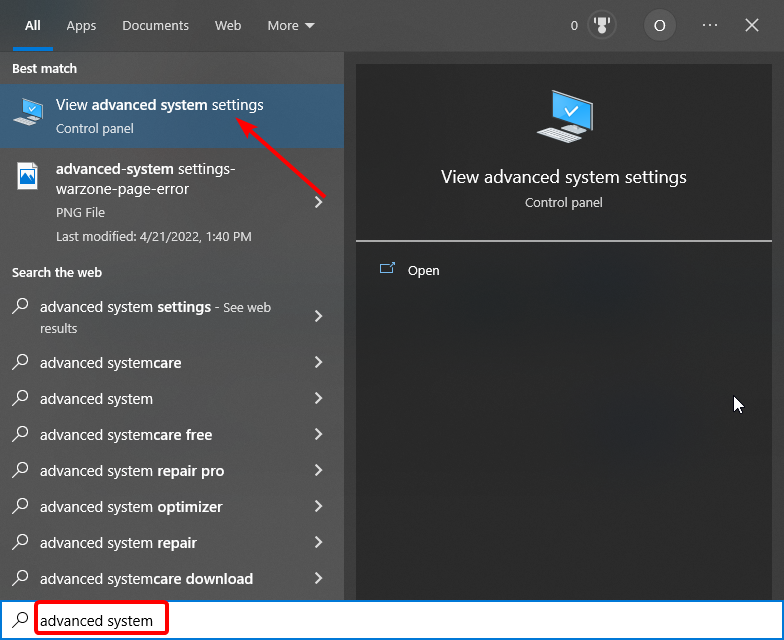Expand the PNG file result details arrow
The width and height of the screenshot is (784, 640).
click(x=318, y=202)
